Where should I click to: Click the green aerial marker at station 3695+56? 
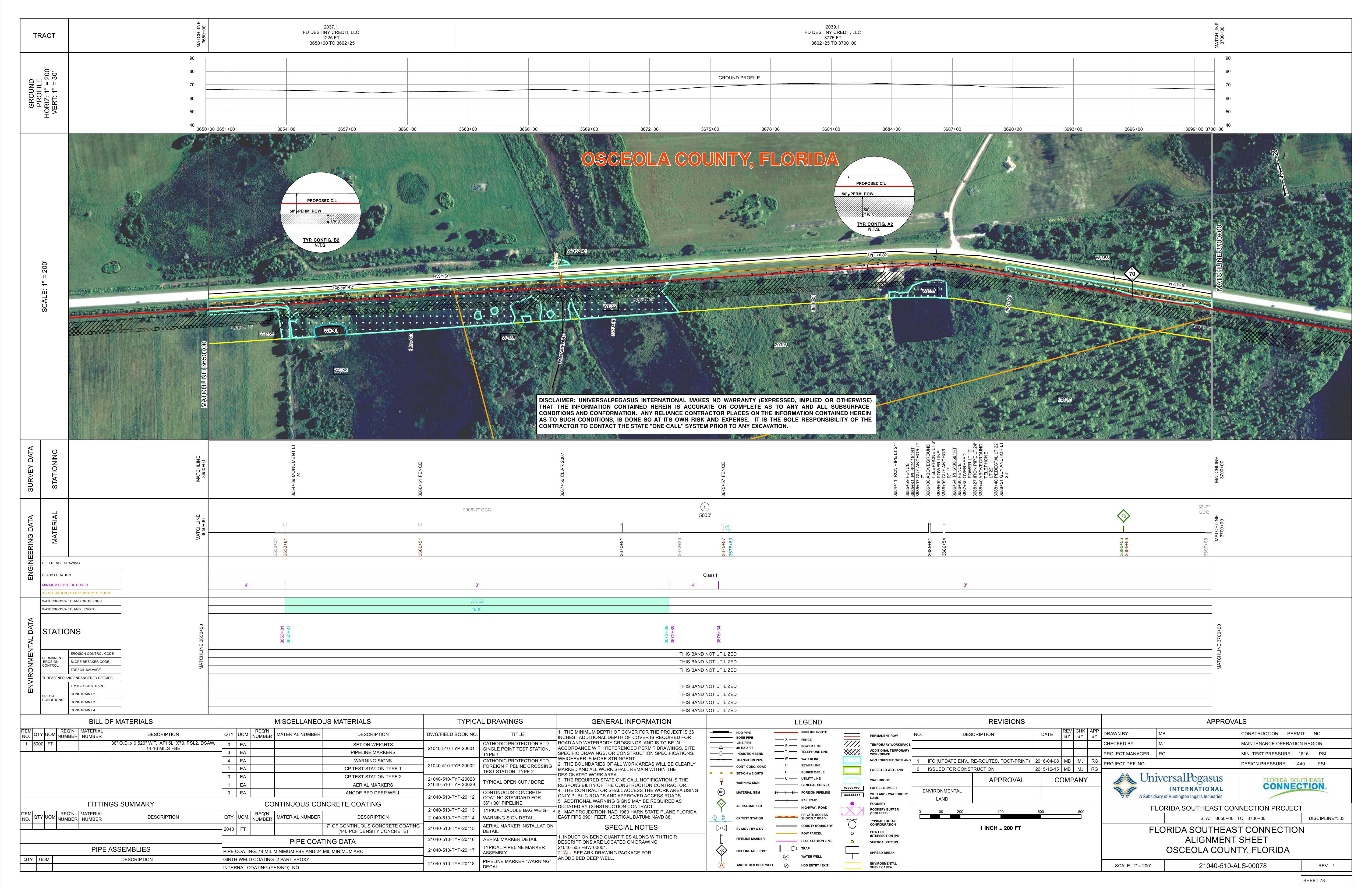click(1123, 516)
